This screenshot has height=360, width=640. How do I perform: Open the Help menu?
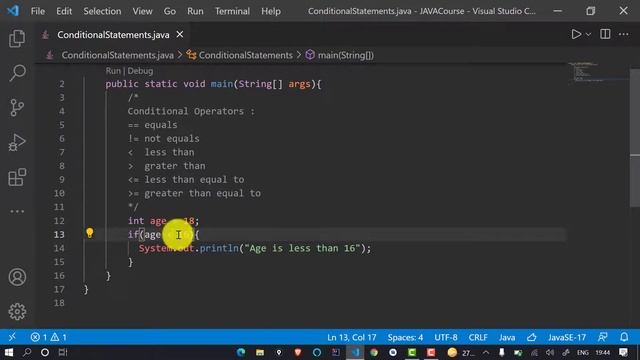[x=271, y=11]
